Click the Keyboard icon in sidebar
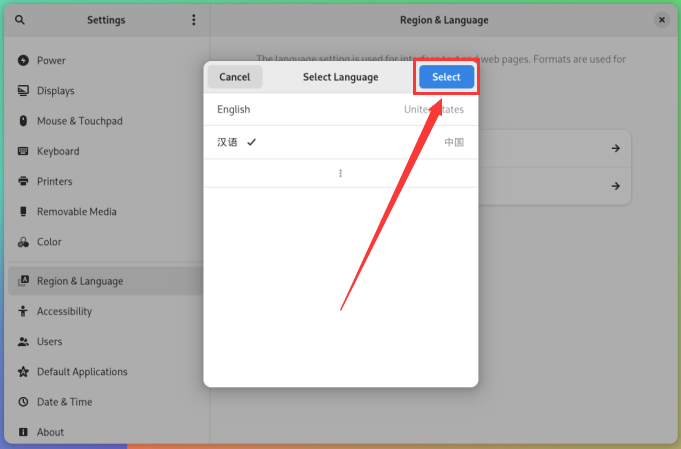The image size is (681, 449). click(x=23, y=151)
